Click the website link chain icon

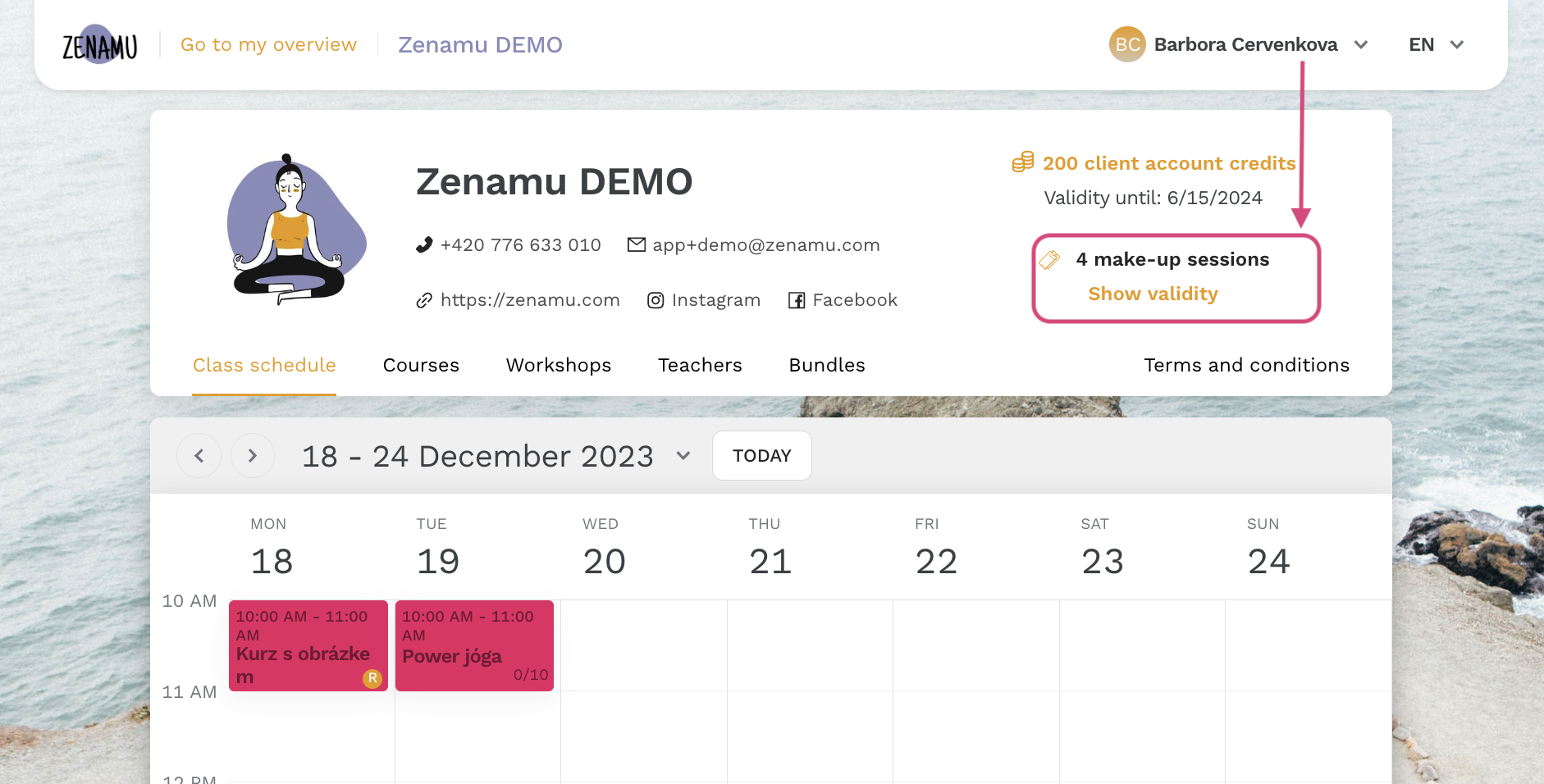[x=424, y=300]
